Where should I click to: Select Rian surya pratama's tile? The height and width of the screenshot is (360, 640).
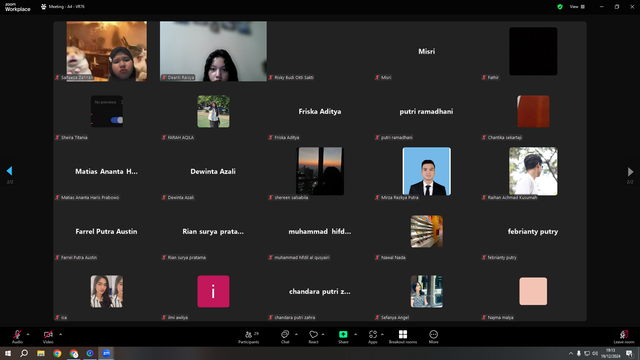coord(213,231)
